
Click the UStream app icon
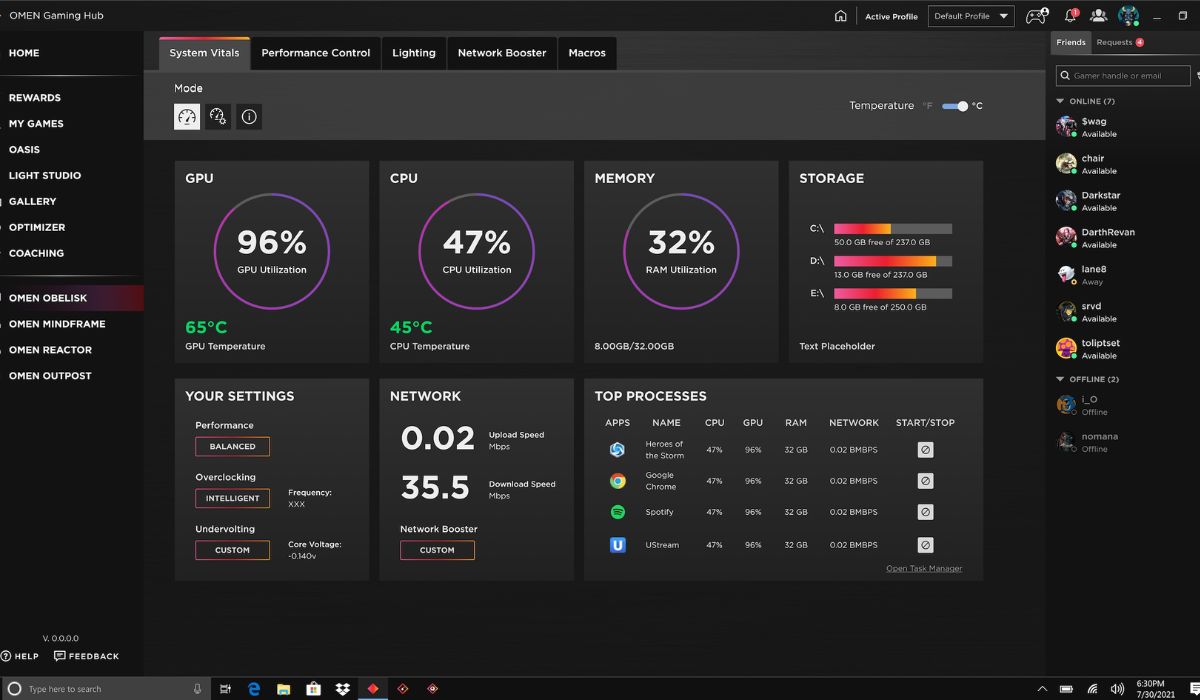point(618,545)
